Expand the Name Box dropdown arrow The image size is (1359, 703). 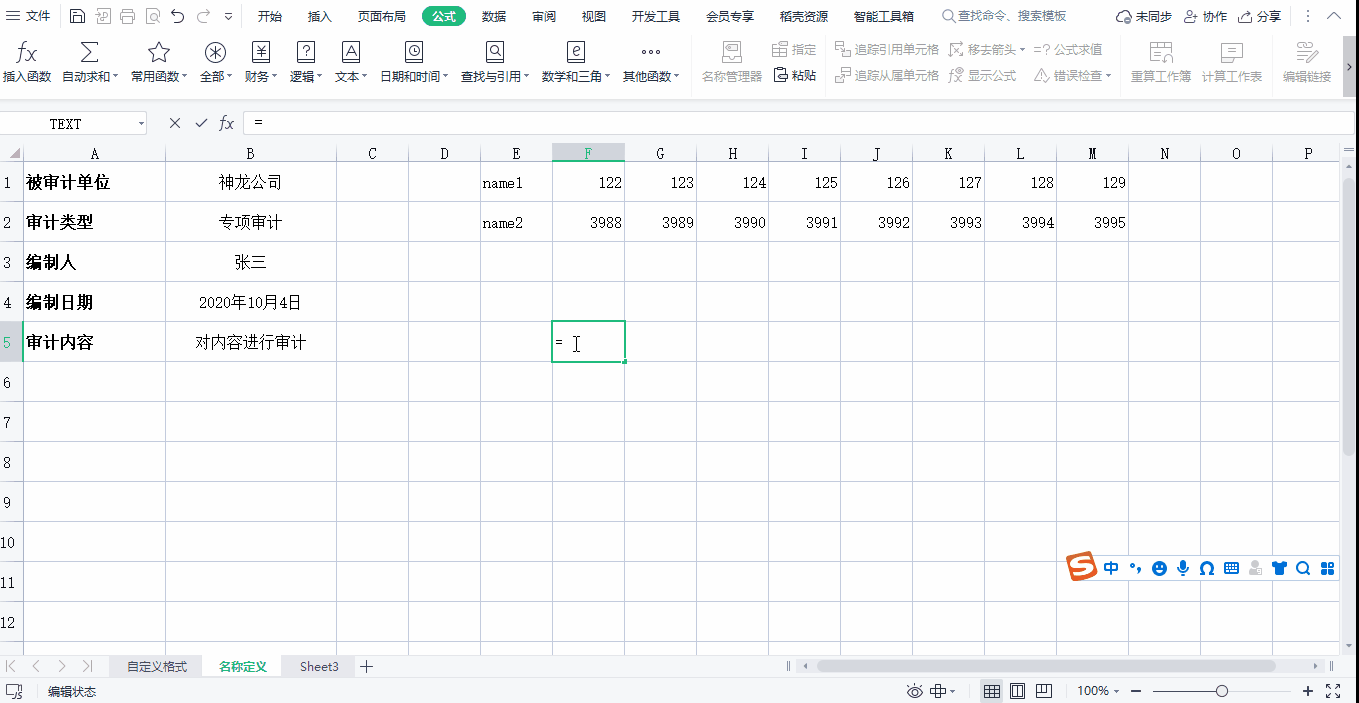[x=140, y=124]
